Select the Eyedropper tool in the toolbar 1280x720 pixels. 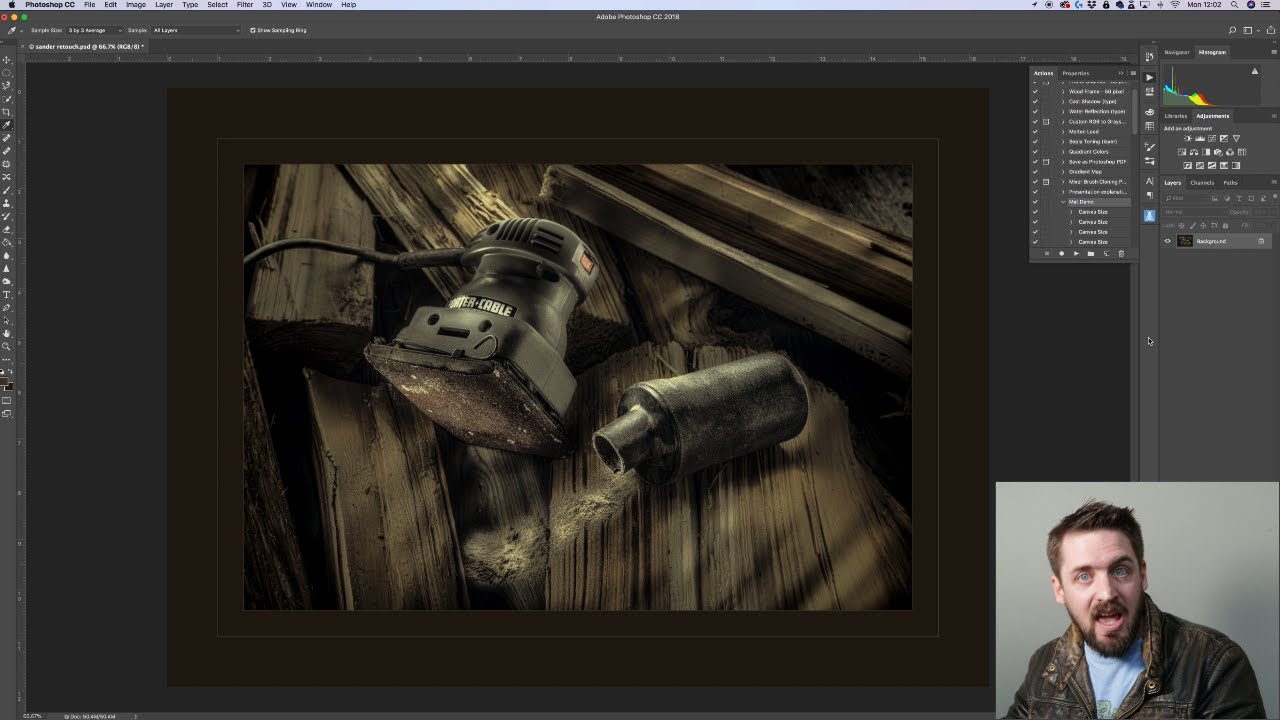coord(7,126)
